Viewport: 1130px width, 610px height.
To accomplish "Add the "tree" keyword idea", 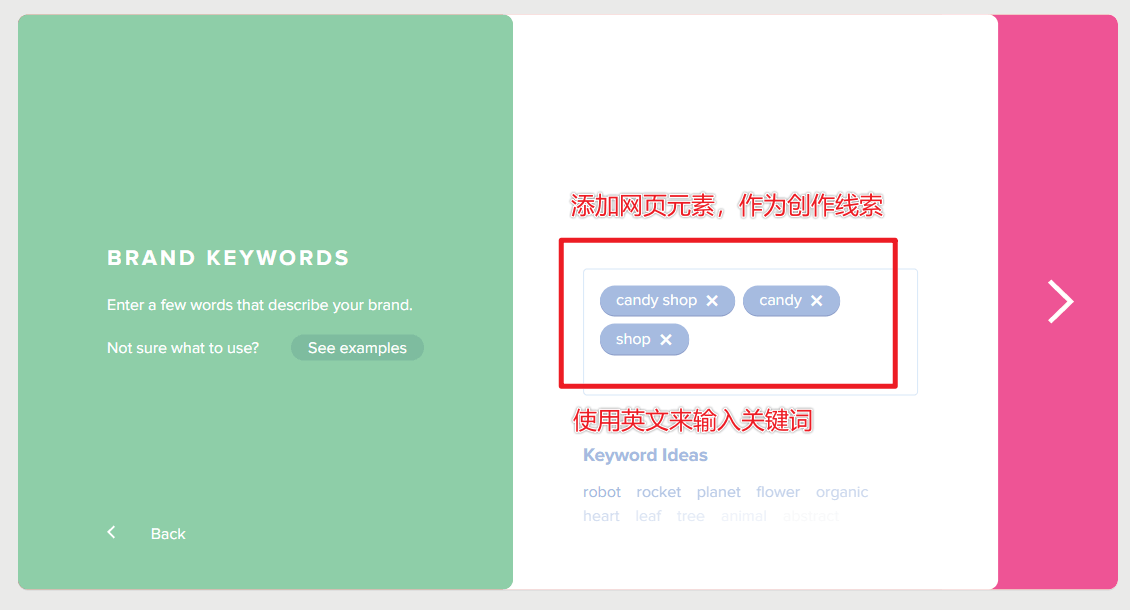I will click(x=690, y=515).
